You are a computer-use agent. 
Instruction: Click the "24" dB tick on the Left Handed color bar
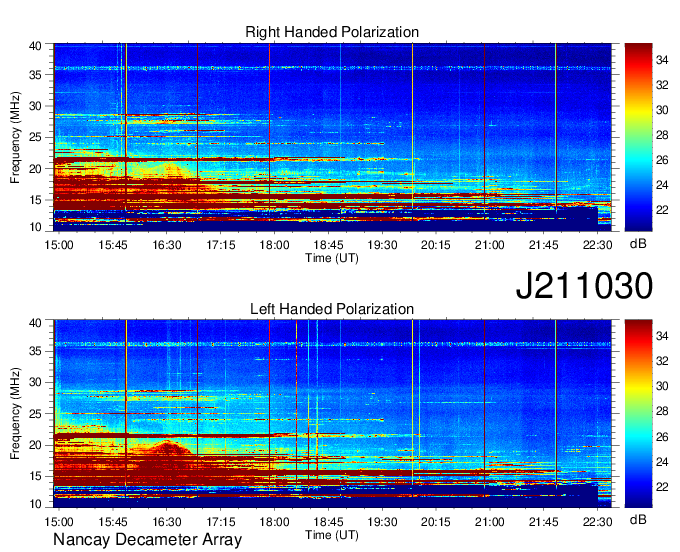coord(662,462)
